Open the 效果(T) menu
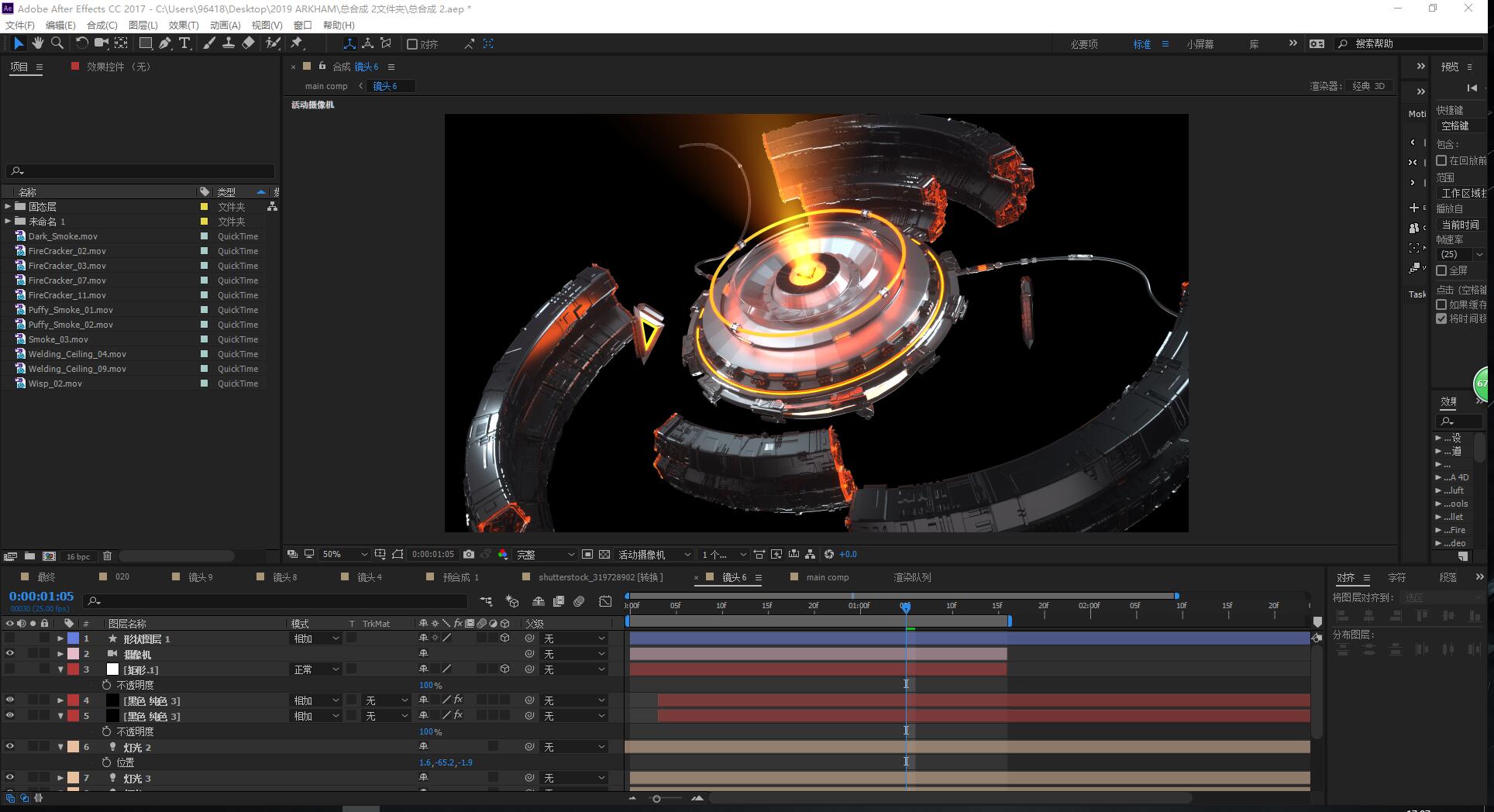The image size is (1494, 812). coord(184,25)
